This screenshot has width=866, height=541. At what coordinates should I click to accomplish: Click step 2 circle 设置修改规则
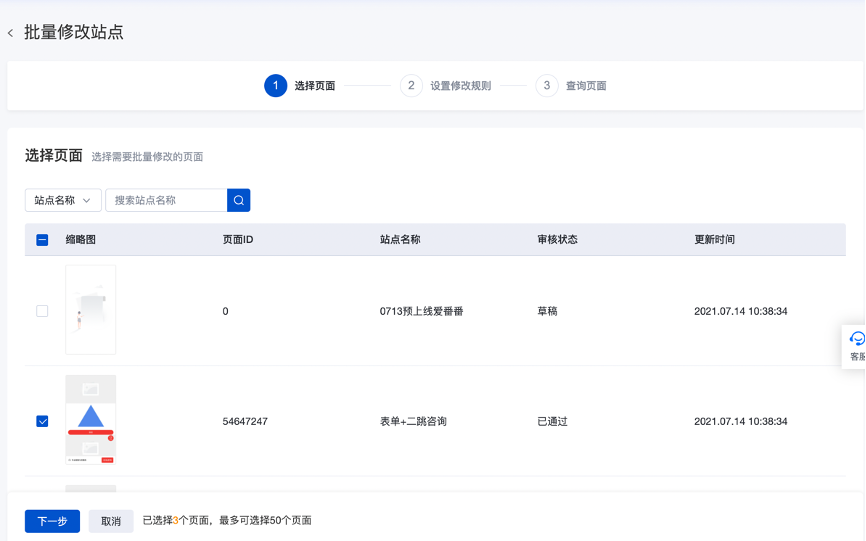[411, 86]
